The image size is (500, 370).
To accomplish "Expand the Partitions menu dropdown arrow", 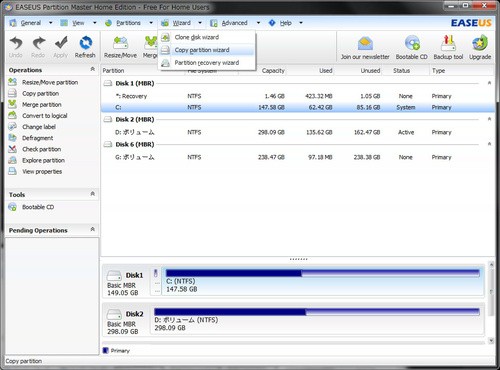I will pyautogui.click(x=151, y=23).
